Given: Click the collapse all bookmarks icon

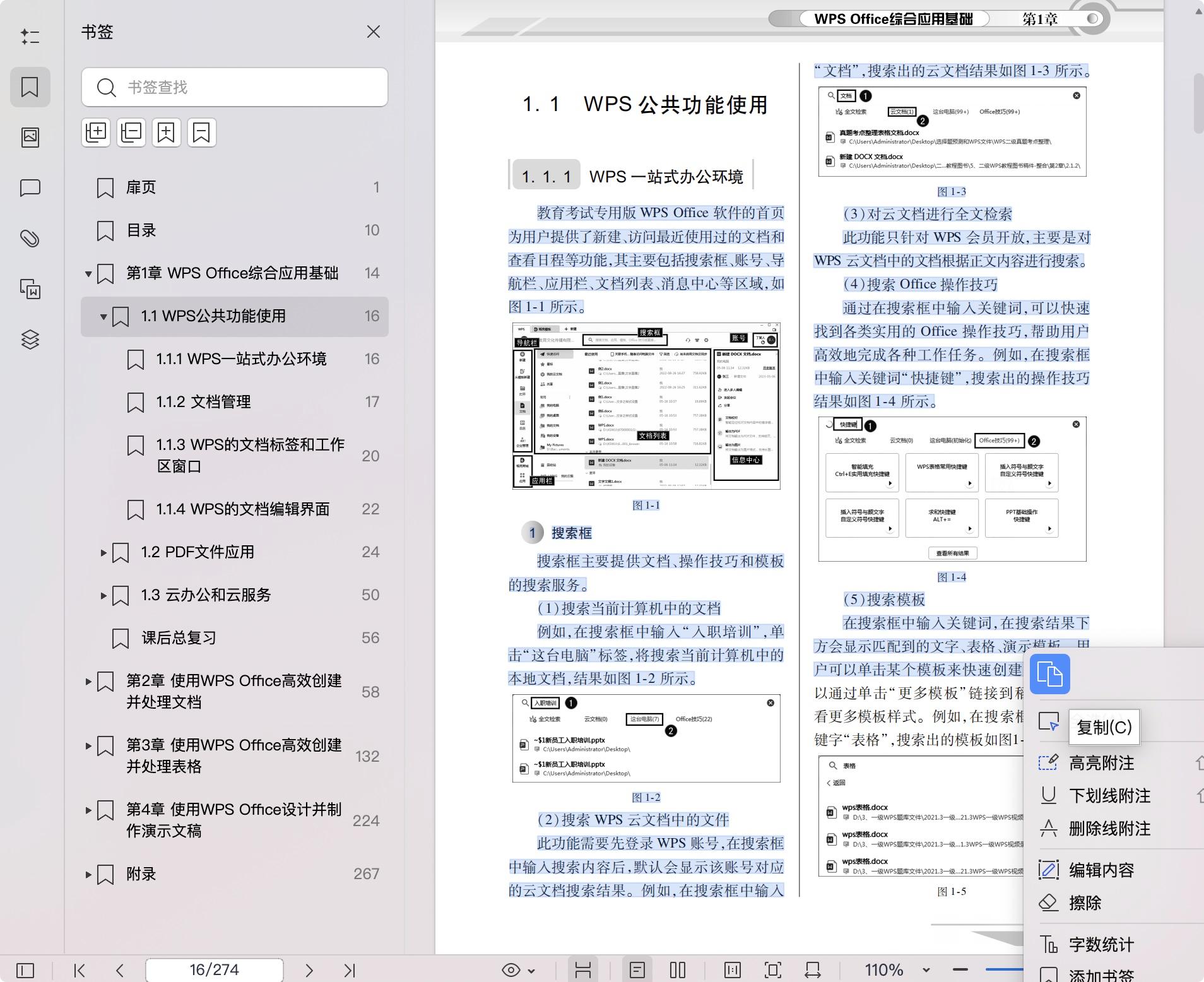Looking at the screenshot, I should coord(131,133).
